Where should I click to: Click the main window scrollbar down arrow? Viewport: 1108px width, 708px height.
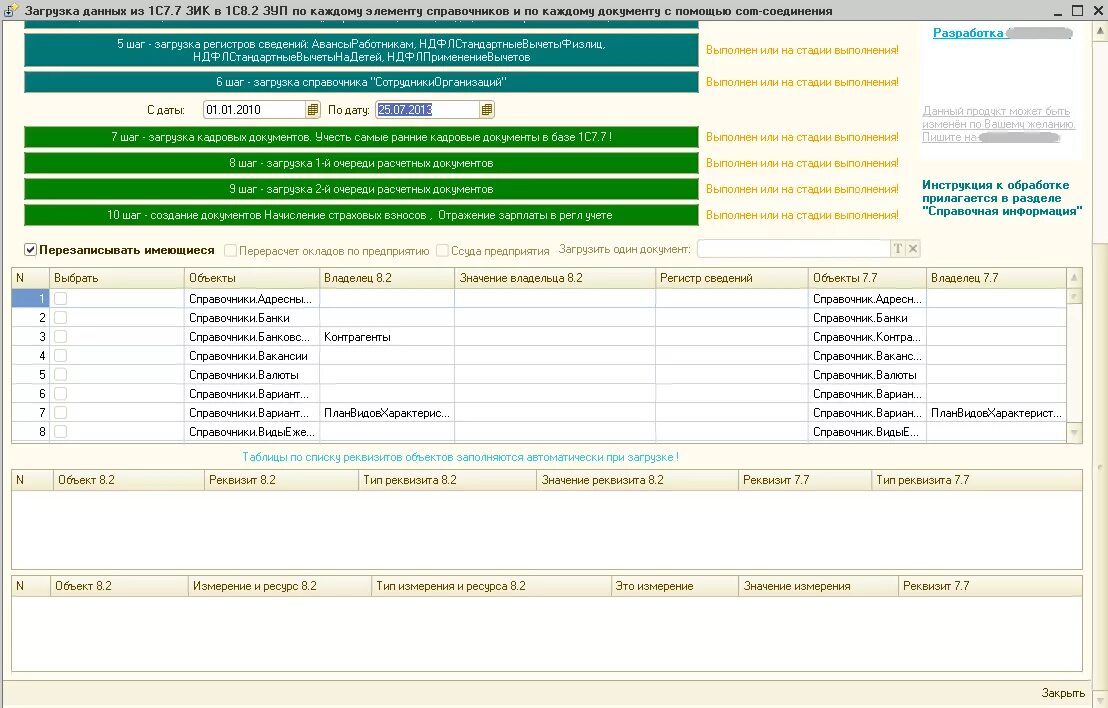[1100, 699]
